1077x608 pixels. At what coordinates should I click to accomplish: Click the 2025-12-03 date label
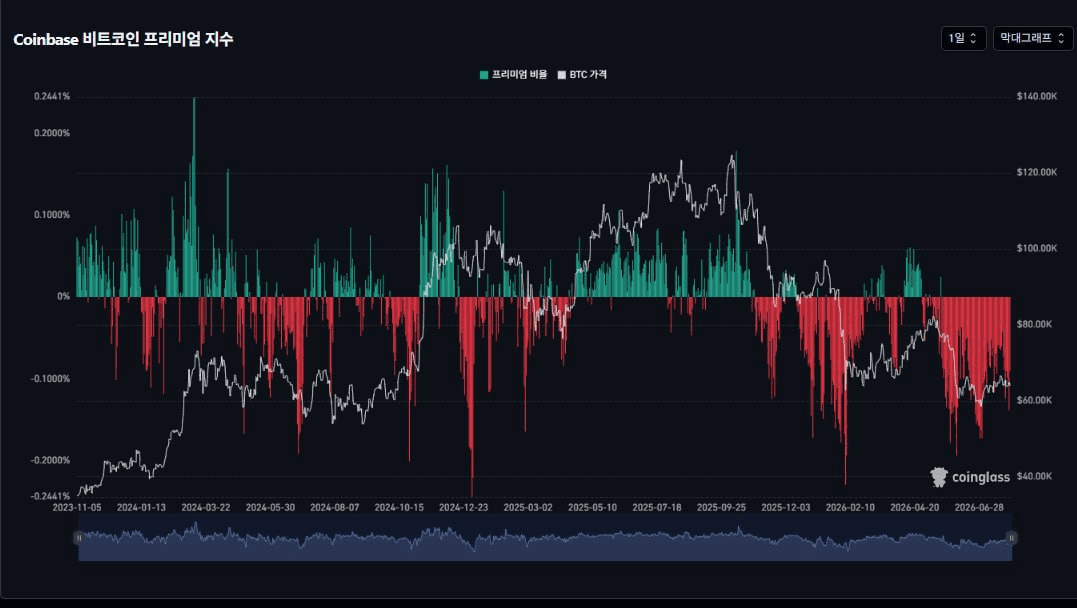click(786, 507)
